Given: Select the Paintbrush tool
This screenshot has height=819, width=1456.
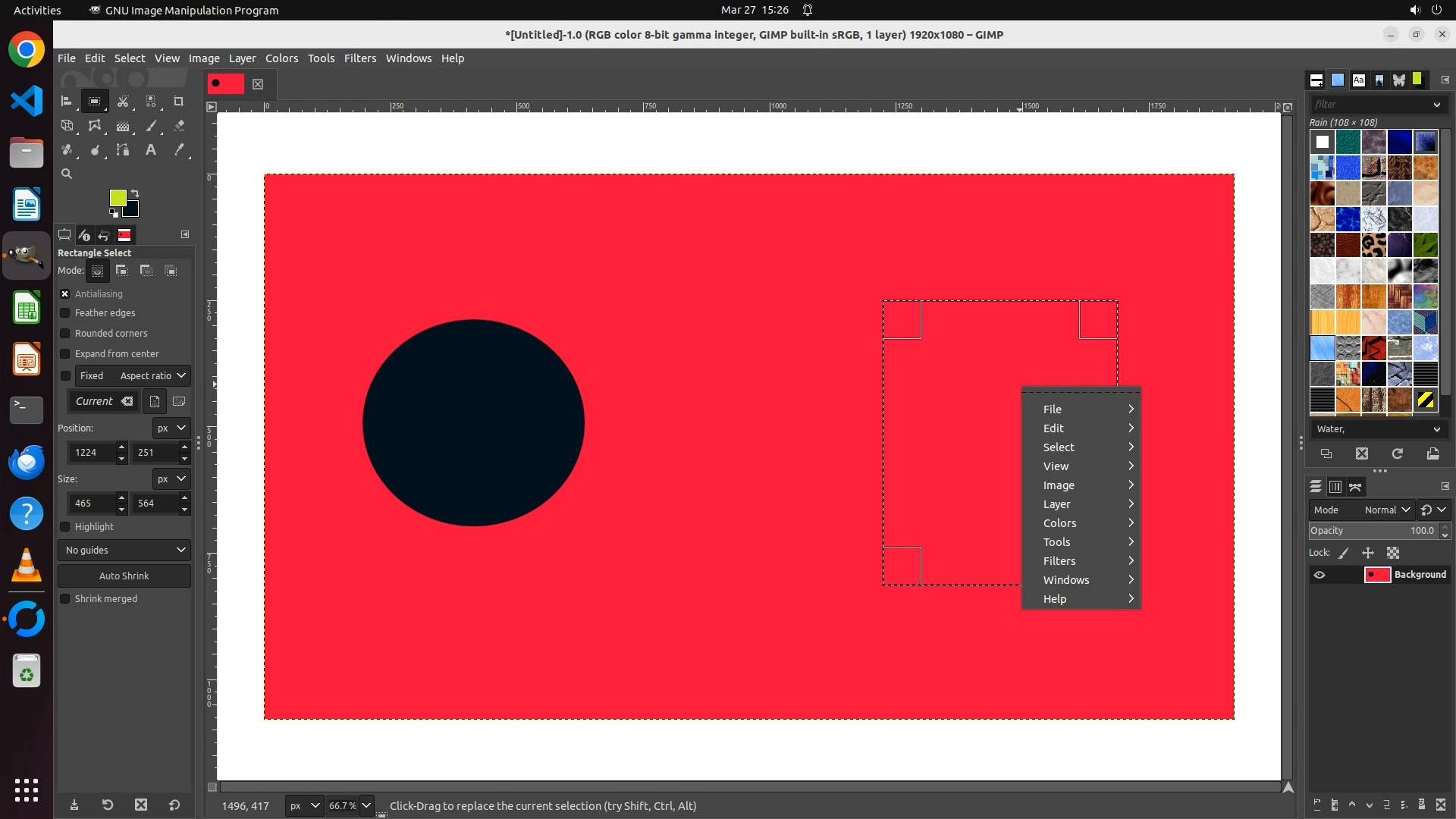Looking at the screenshot, I should point(151,126).
